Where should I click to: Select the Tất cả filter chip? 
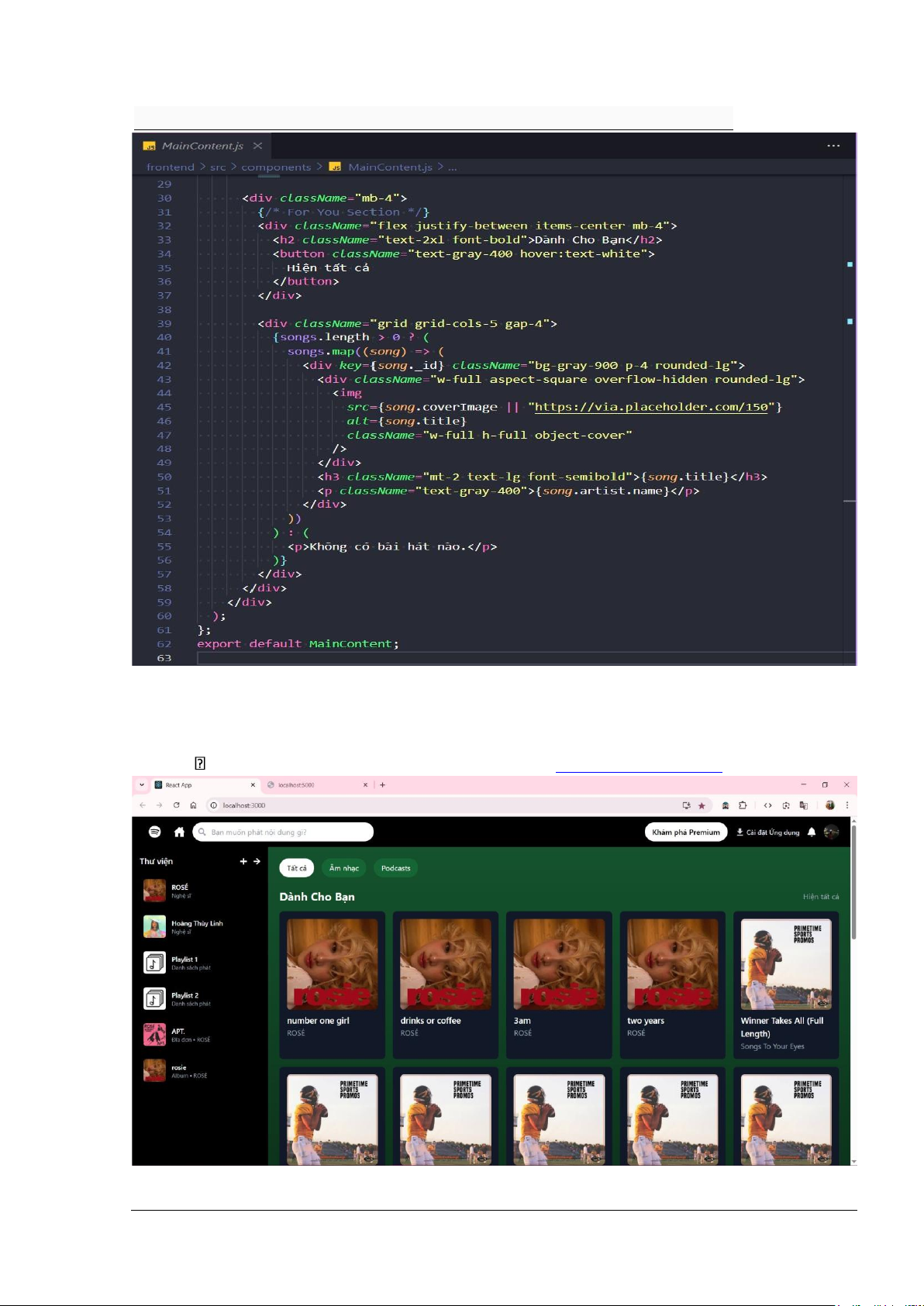point(297,868)
